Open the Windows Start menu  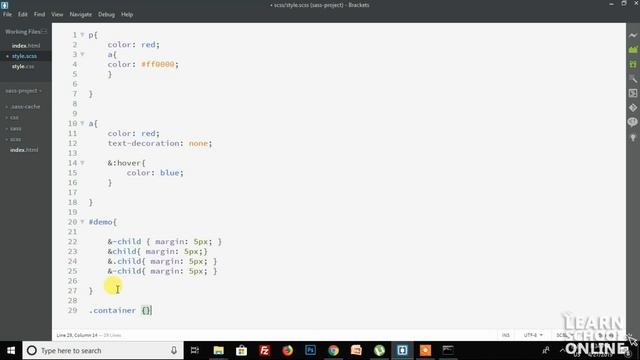pyautogui.click(x=11, y=350)
